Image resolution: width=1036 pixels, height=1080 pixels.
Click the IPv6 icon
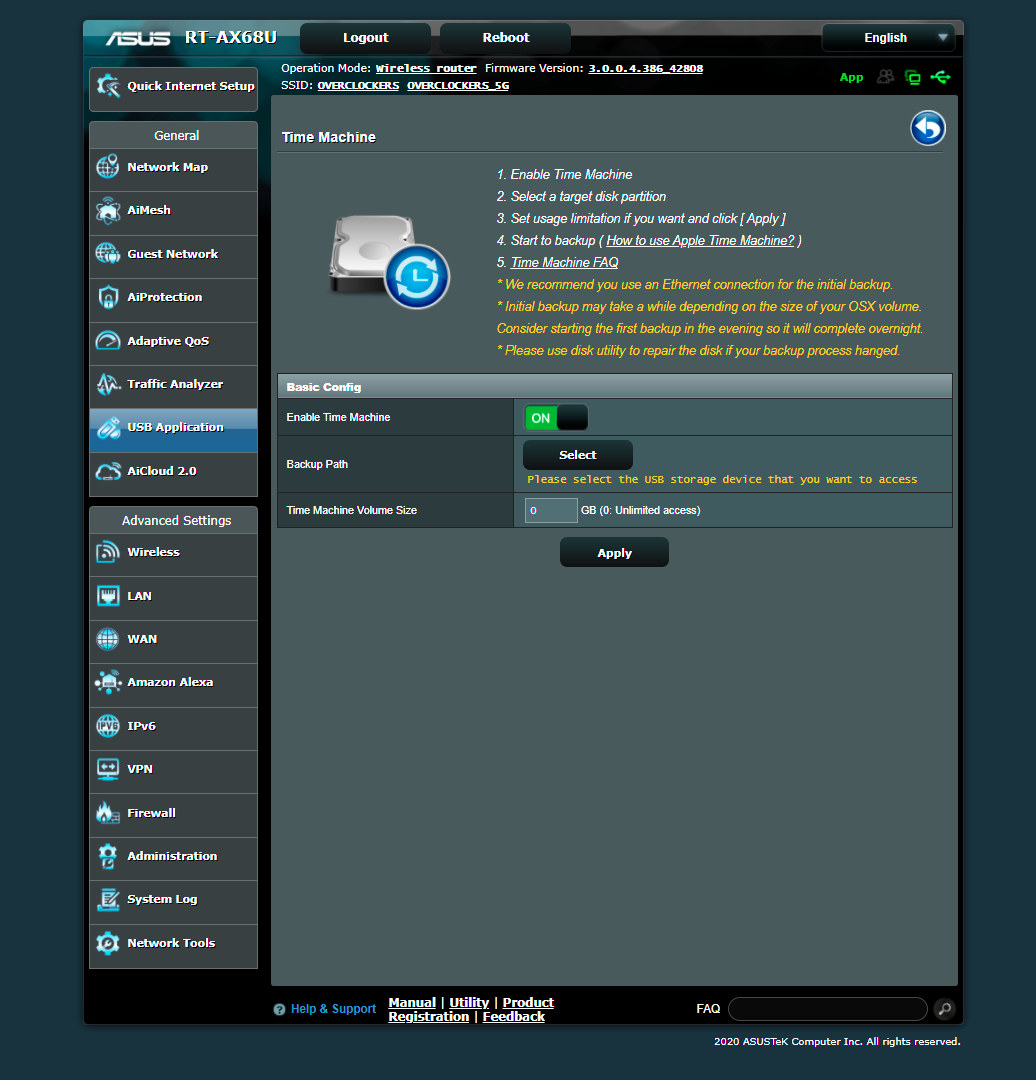pos(107,725)
